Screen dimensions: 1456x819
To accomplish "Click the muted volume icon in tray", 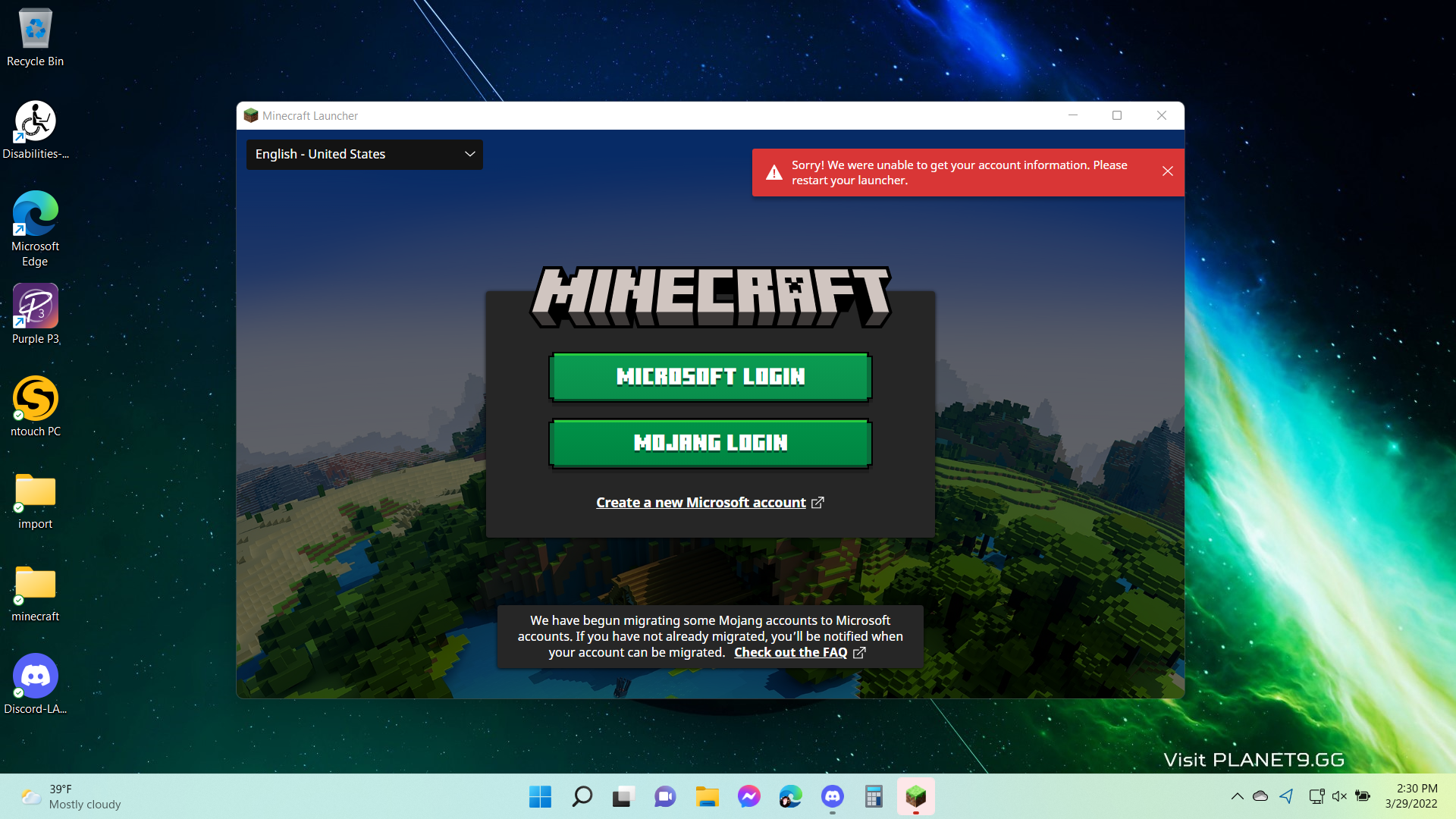I will coord(1339,796).
